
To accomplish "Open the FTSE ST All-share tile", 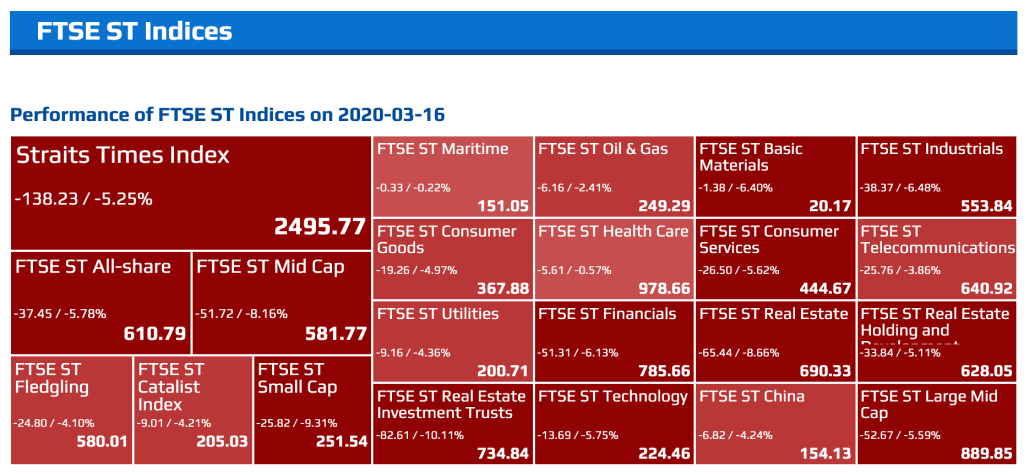I will [x=100, y=301].
